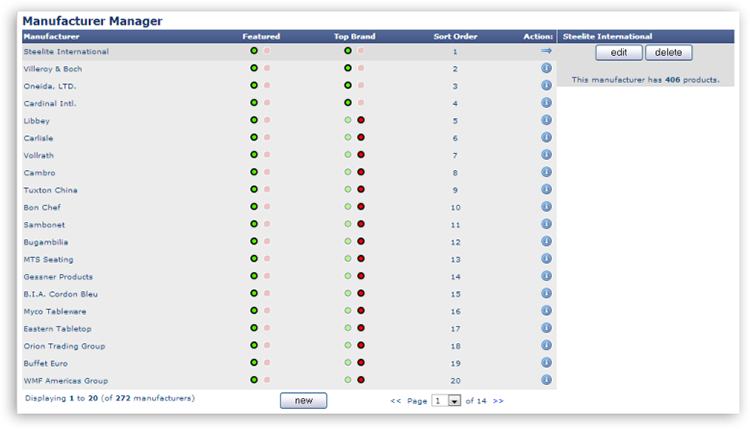The width and height of the screenshot is (750, 429).
Task: Click the Cardinal Intl. manufacturer name
Action: (50, 103)
